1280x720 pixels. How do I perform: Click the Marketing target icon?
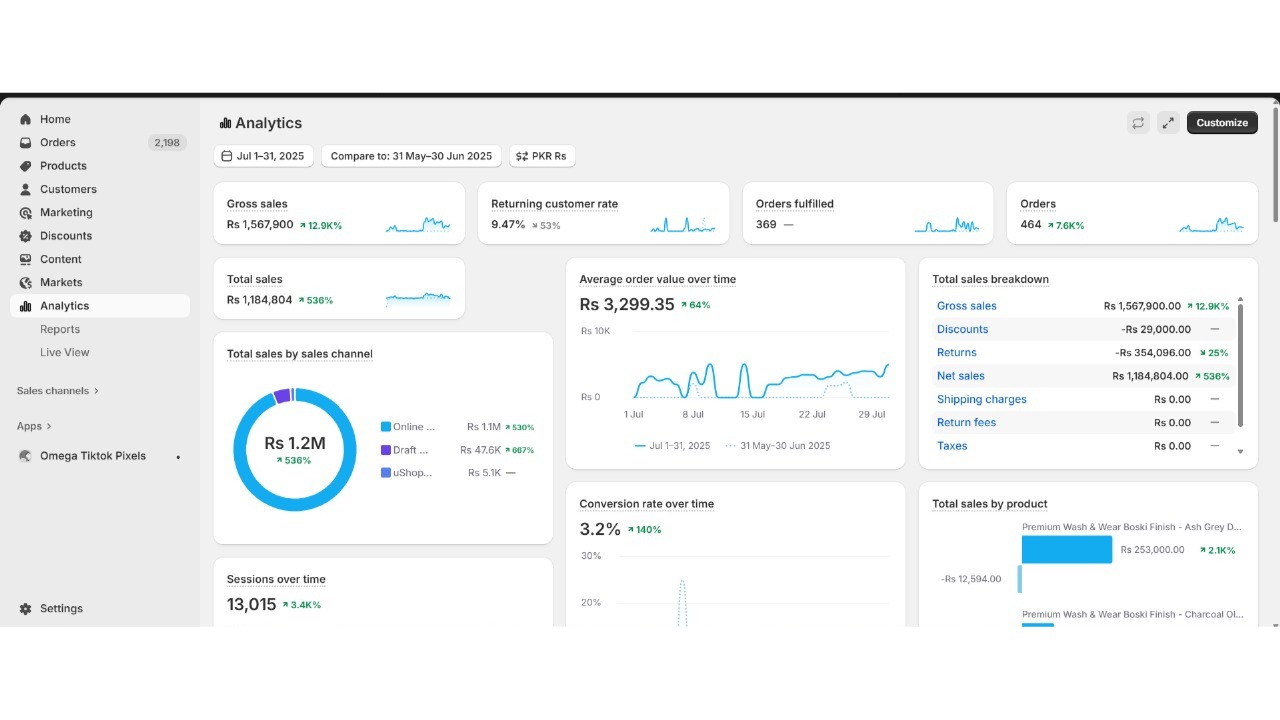coord(26,213)
